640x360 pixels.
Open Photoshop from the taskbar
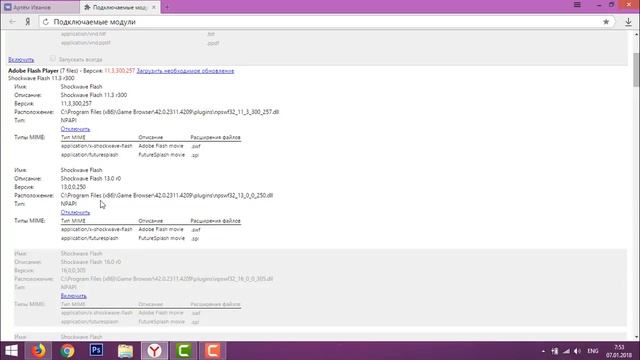(x=96, y=351)
